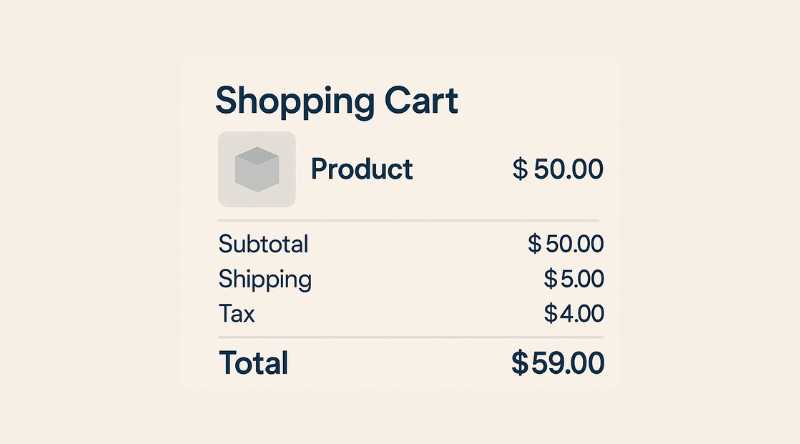Click the rounded gray frame edge around the cube

223,170
